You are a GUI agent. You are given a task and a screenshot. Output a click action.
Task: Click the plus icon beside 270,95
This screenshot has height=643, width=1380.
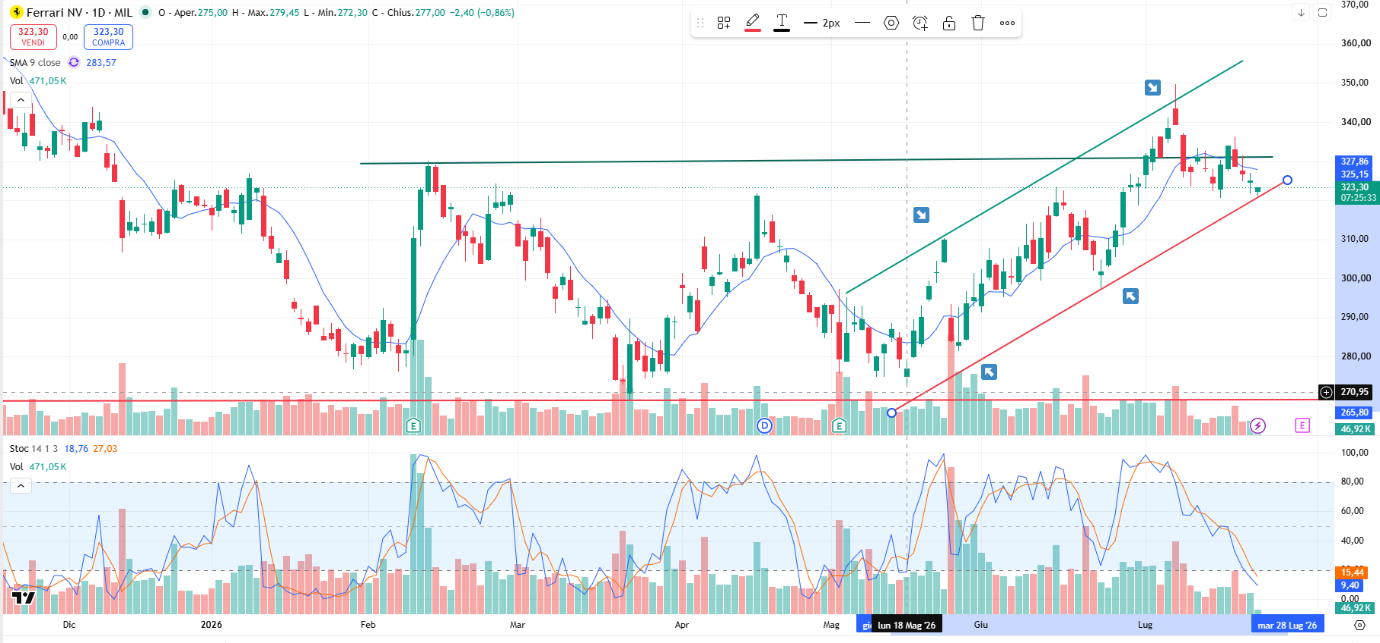pos(1326,393)
